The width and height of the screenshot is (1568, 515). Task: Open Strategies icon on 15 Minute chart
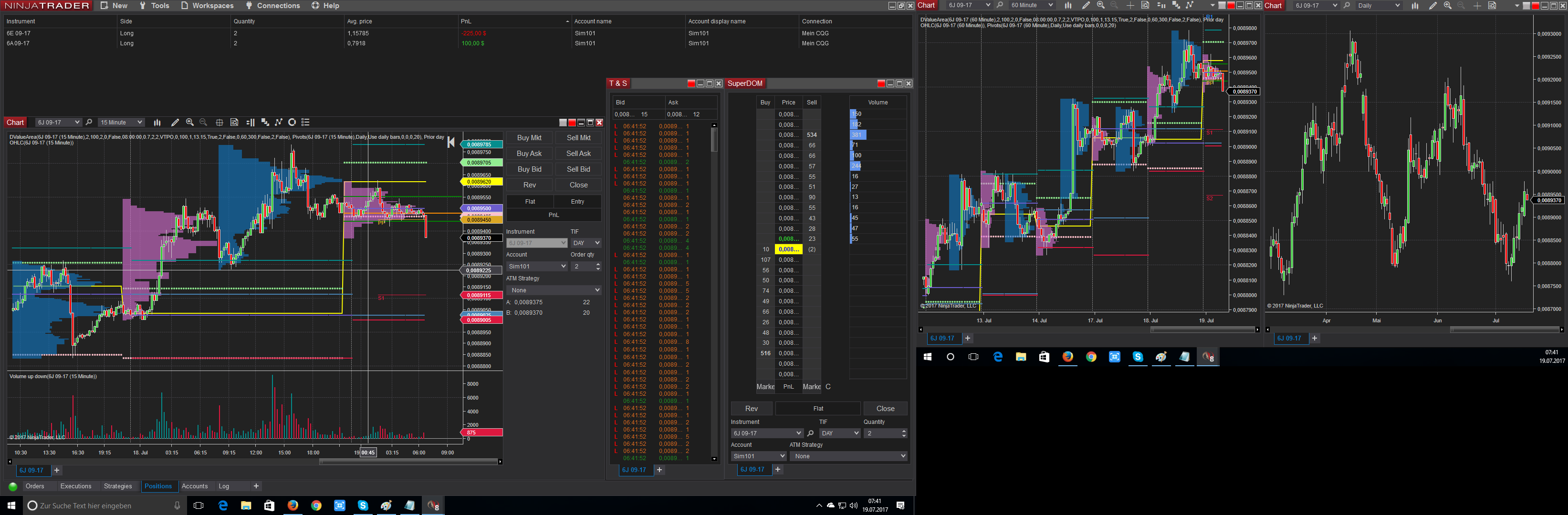292,122
